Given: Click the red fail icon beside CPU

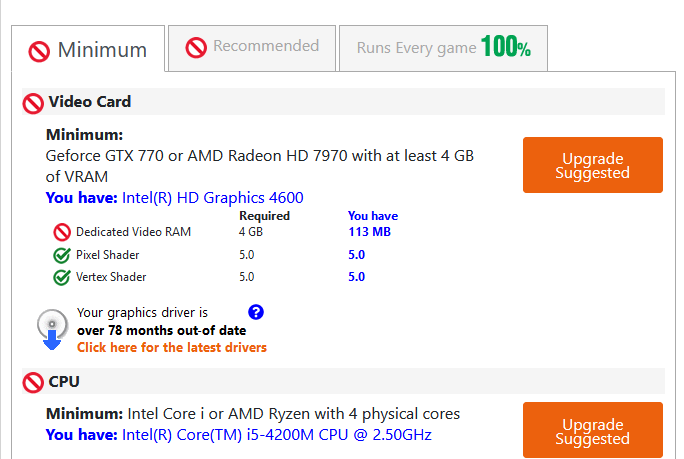Looking at the screenshot, I should (33, 382).
